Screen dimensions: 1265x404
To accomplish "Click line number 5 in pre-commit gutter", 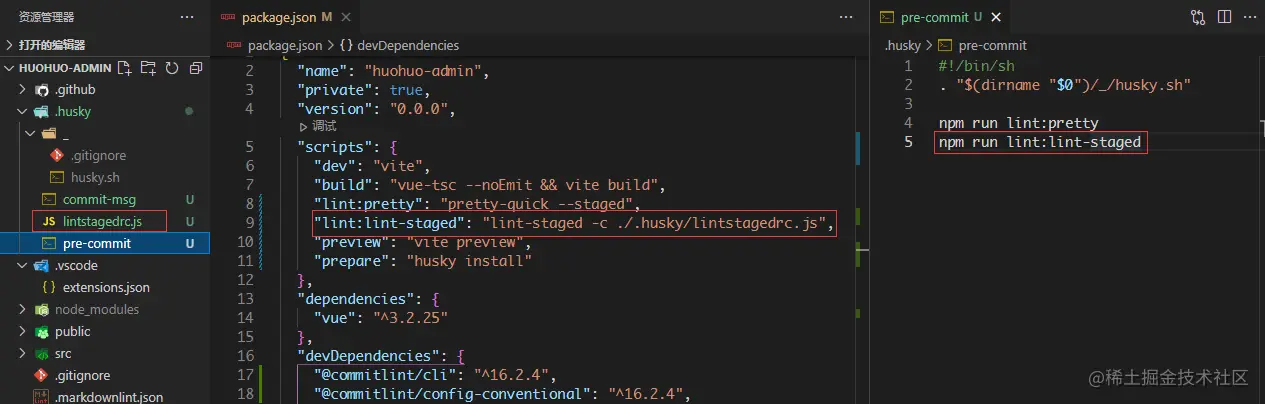I will pos(908,143).
